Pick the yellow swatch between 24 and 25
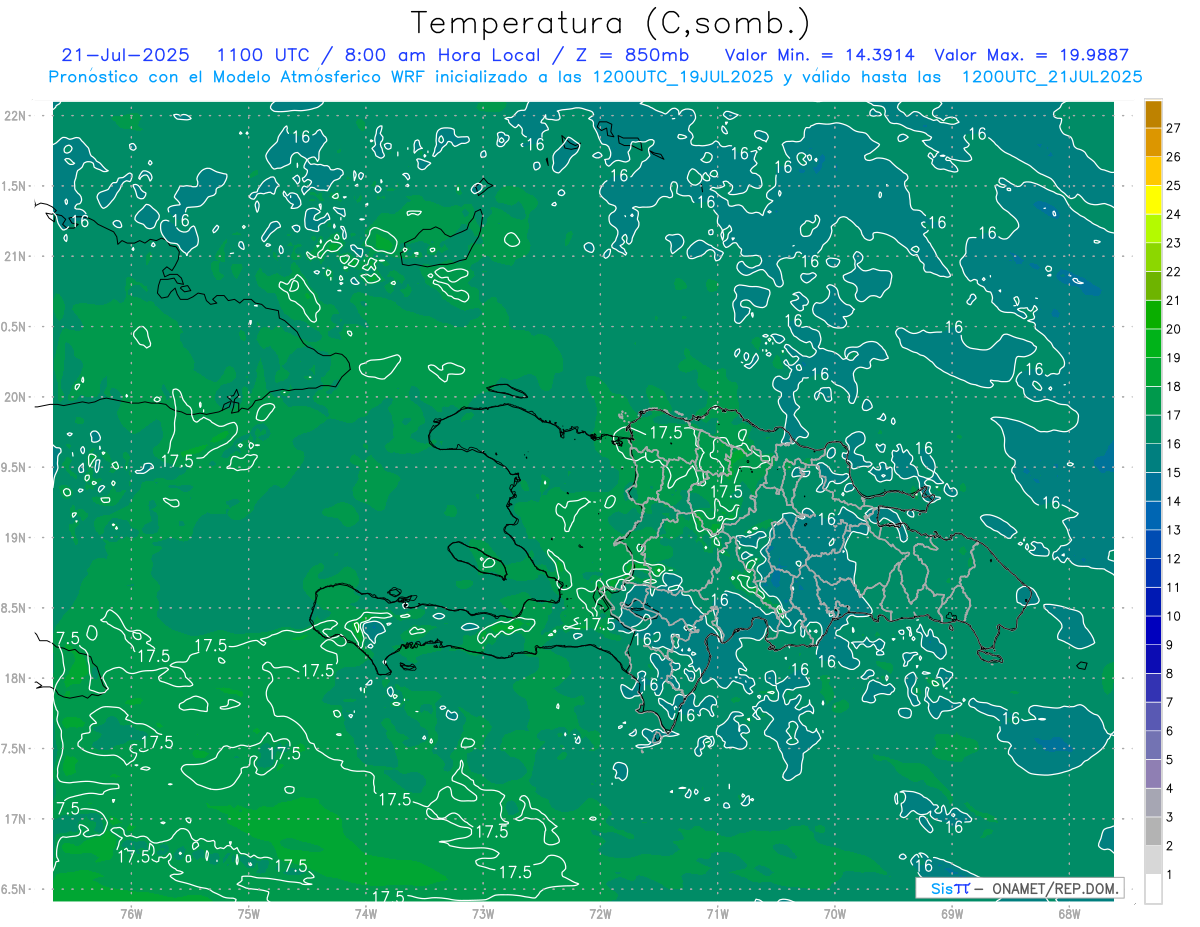 coord(1153,199)
